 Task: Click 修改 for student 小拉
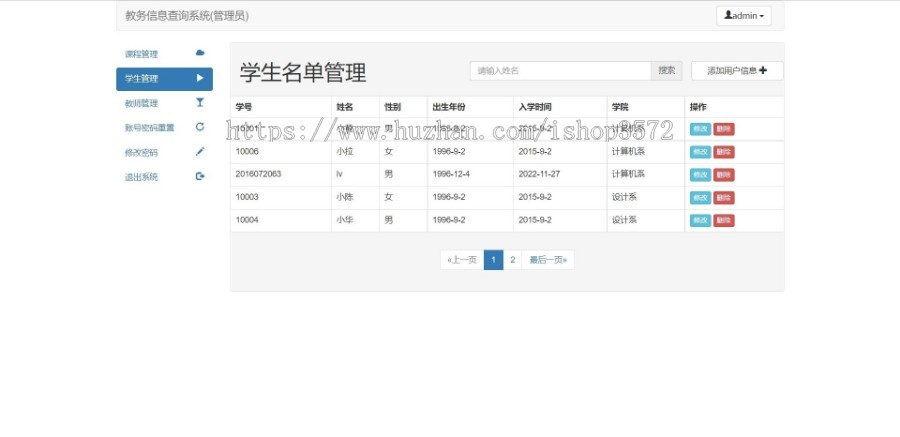pos(700,152)
